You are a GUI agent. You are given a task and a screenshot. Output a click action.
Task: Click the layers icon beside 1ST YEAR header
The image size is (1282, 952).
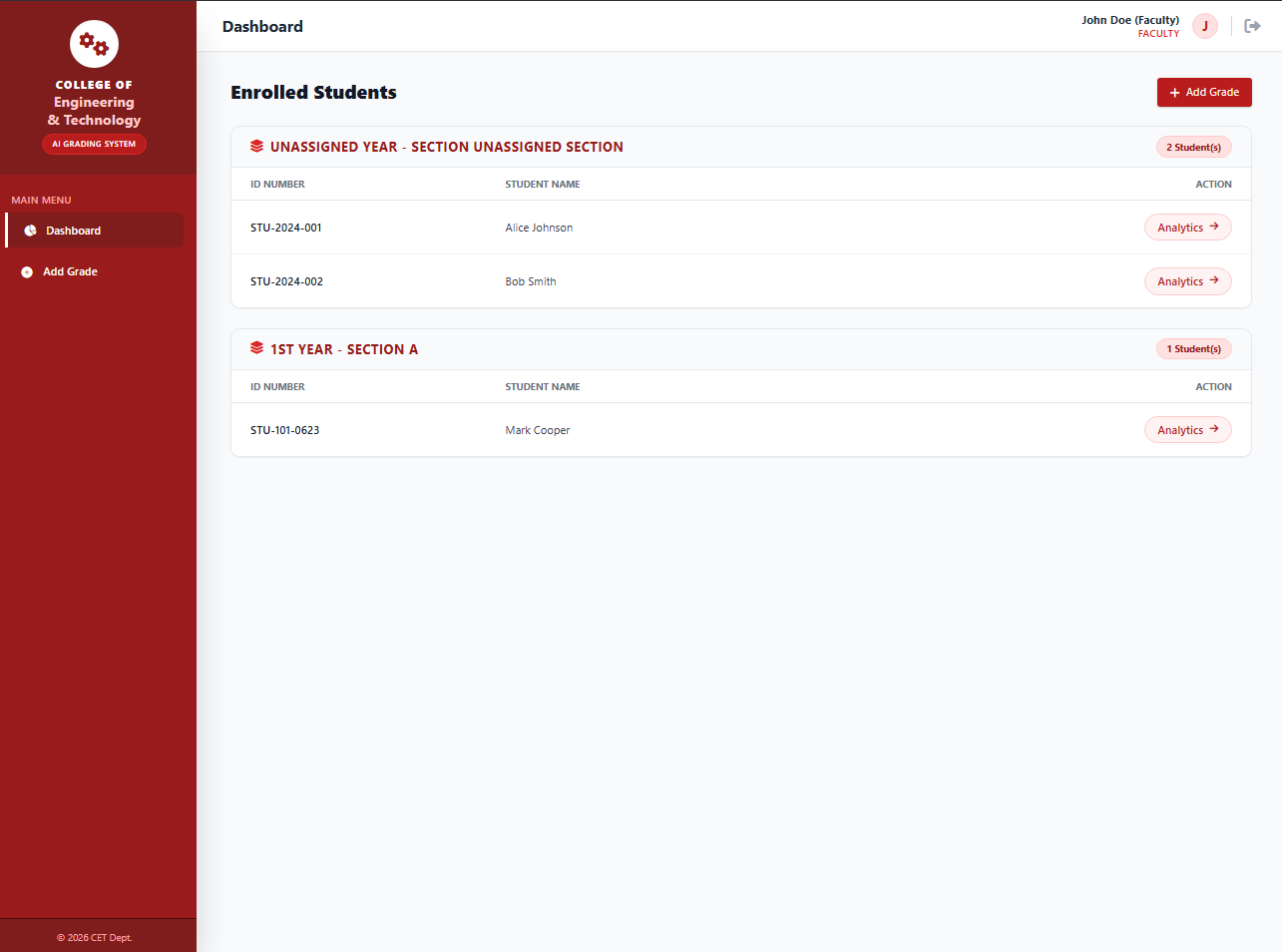pyautogui.click(x=256, y=348)
